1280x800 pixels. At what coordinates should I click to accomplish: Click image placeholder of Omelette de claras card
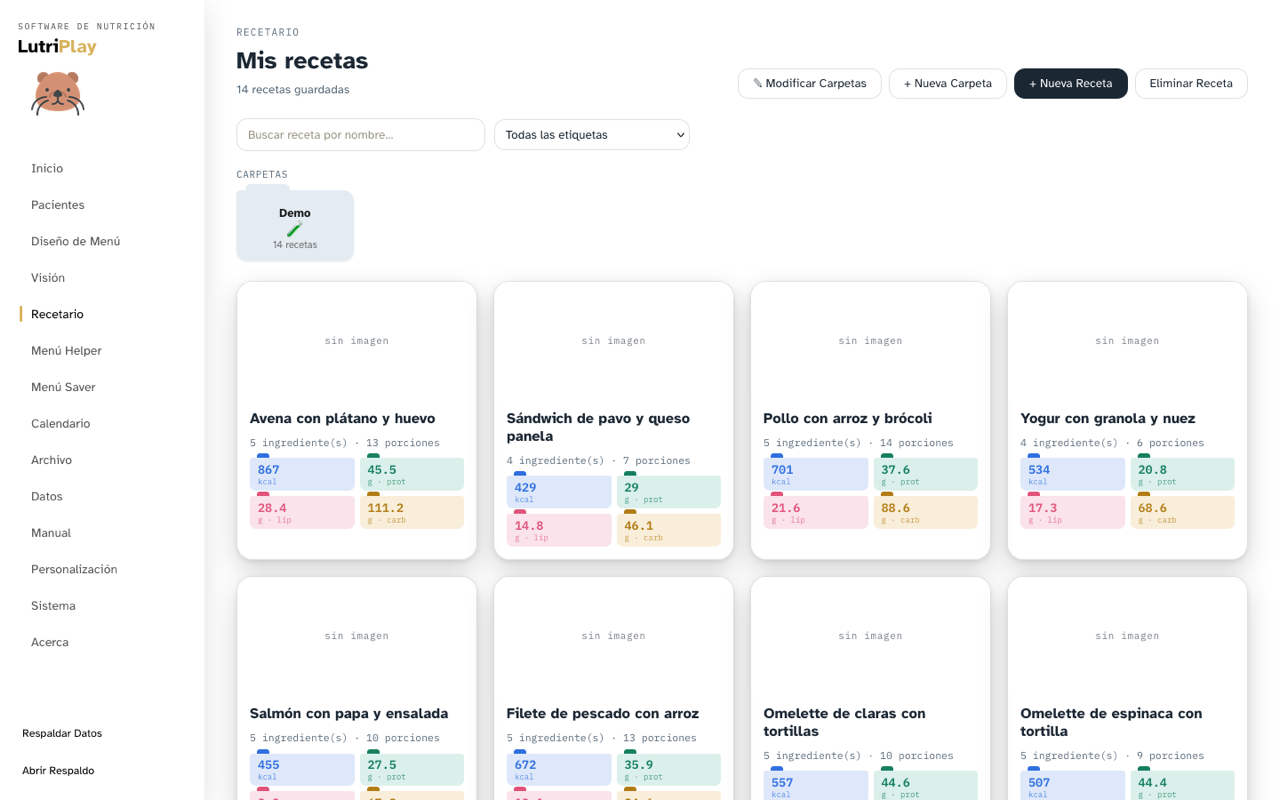tap(871, 635)
